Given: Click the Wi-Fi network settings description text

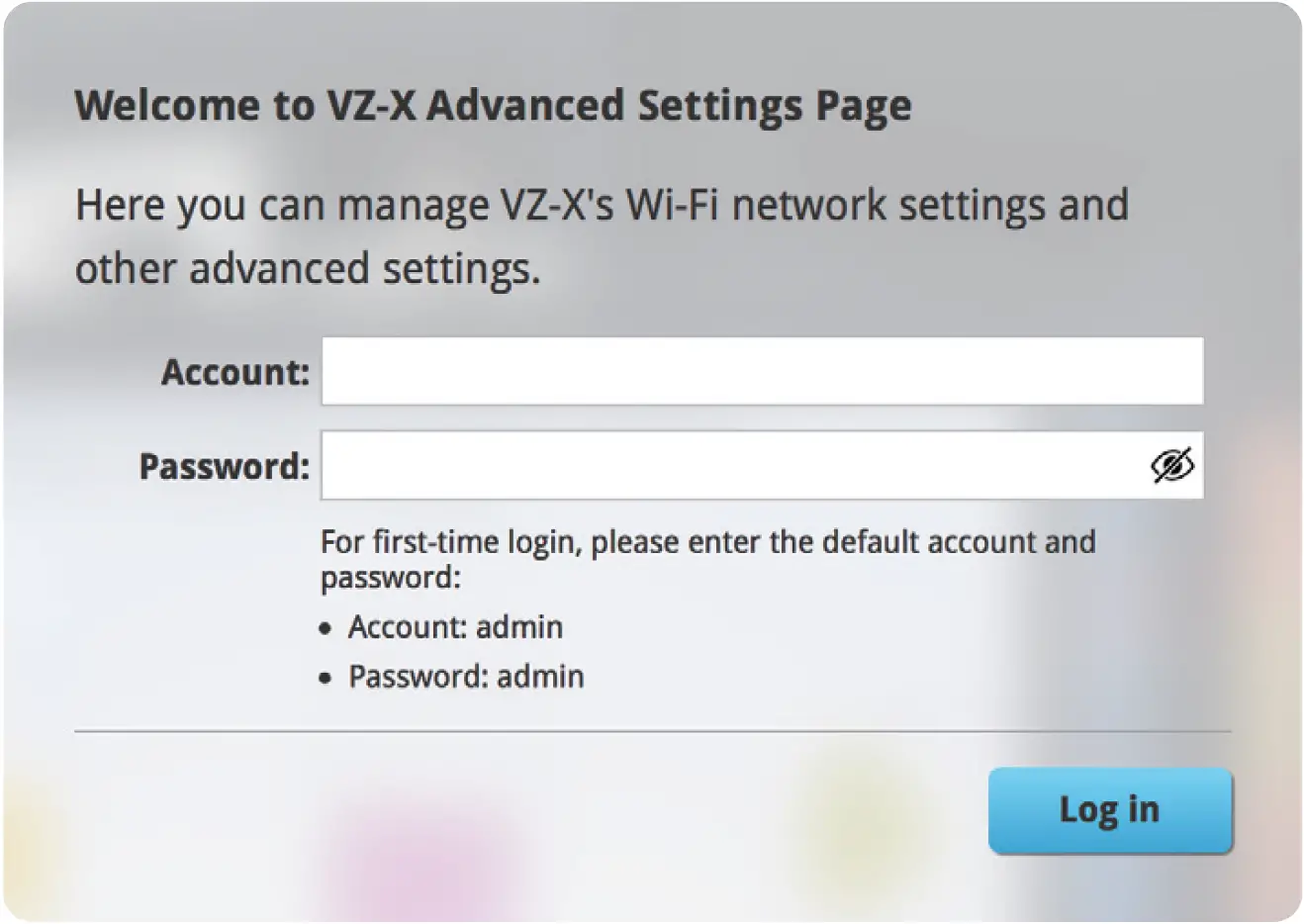Looking at the screenshot, I should point(602,235).
